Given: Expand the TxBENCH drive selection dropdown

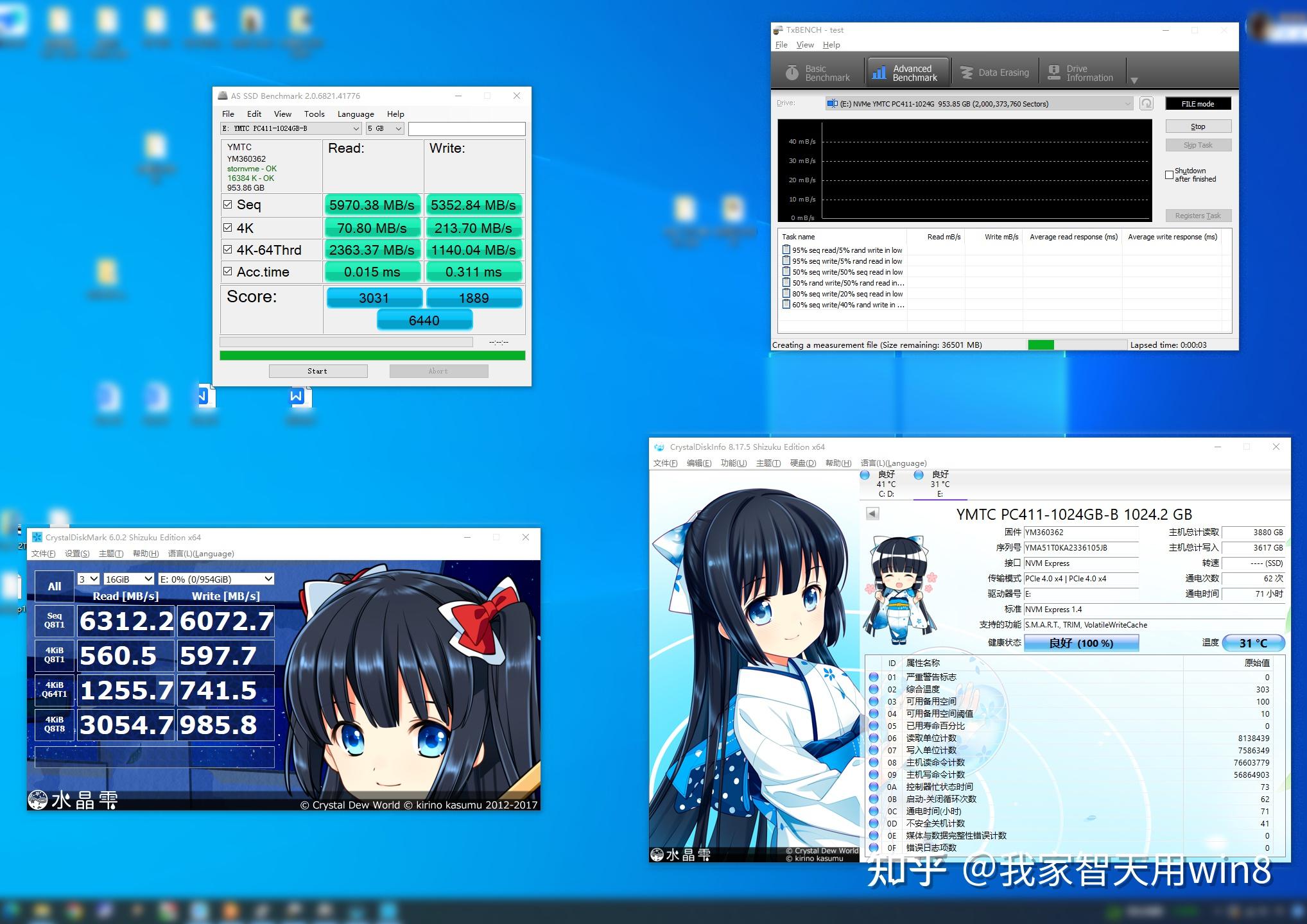Looking at the screenshot, I should coord(1127,104).
